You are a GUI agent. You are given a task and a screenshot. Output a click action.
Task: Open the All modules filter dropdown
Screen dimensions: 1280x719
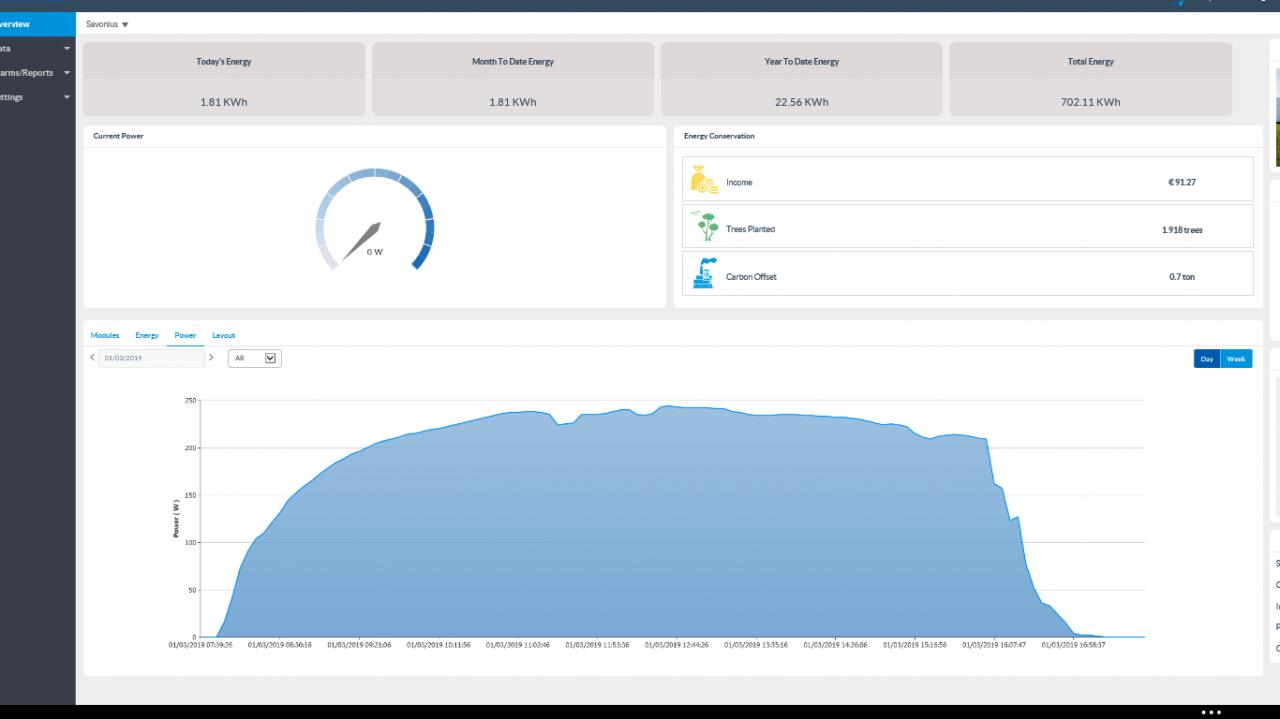click(255, 358)
